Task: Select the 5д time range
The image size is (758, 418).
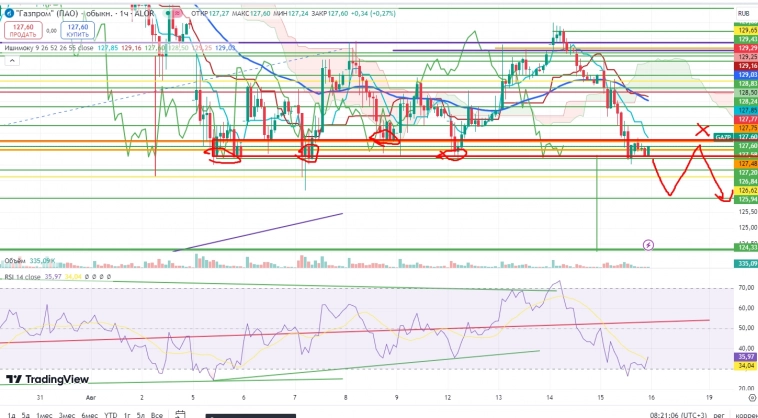Action: (x=25, y=413)
